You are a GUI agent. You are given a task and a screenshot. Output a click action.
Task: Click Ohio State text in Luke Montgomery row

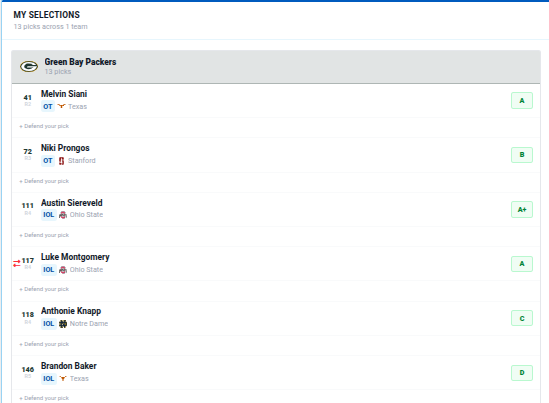(x=86, y=270)
